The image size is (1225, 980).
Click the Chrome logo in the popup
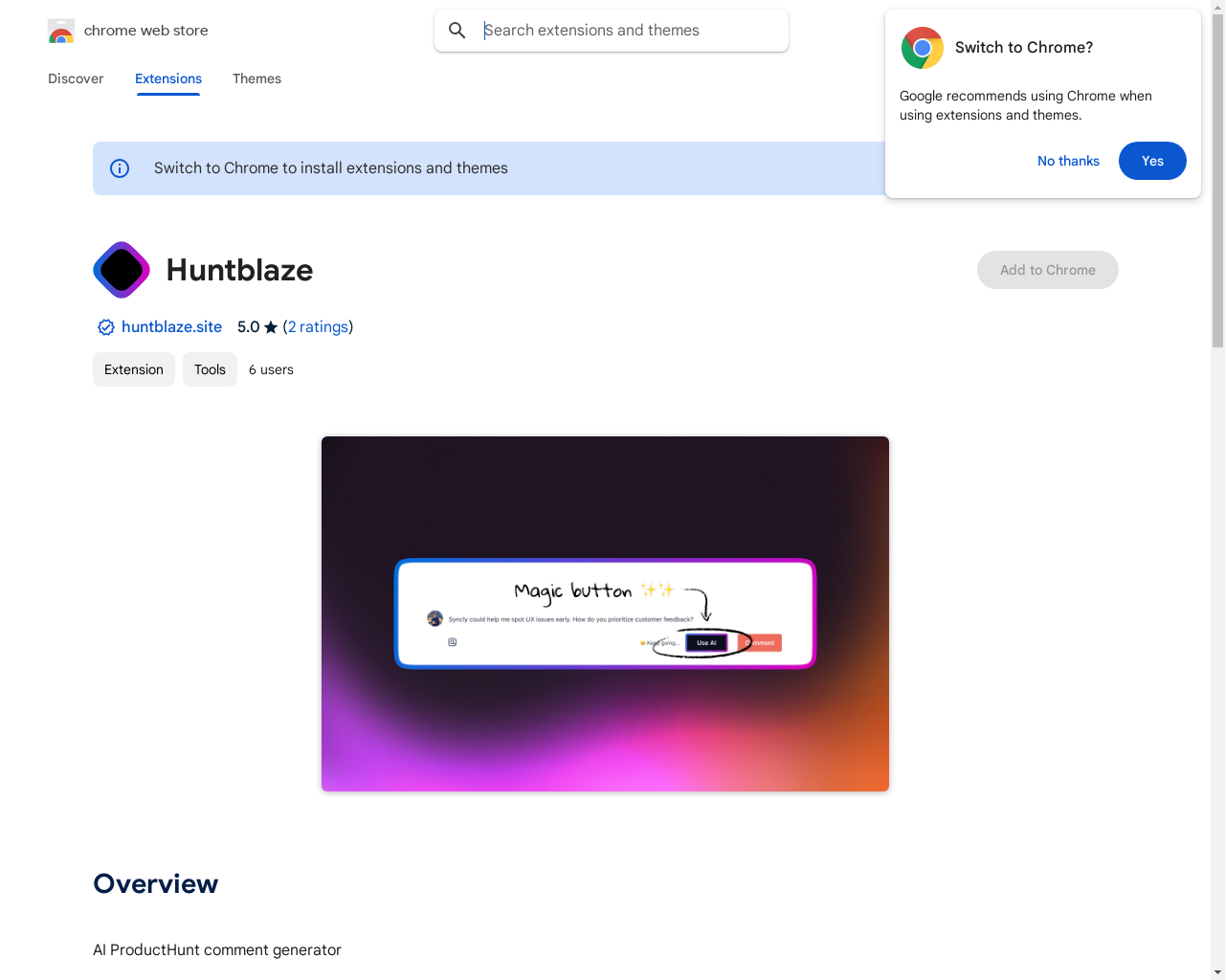point(923,48)
